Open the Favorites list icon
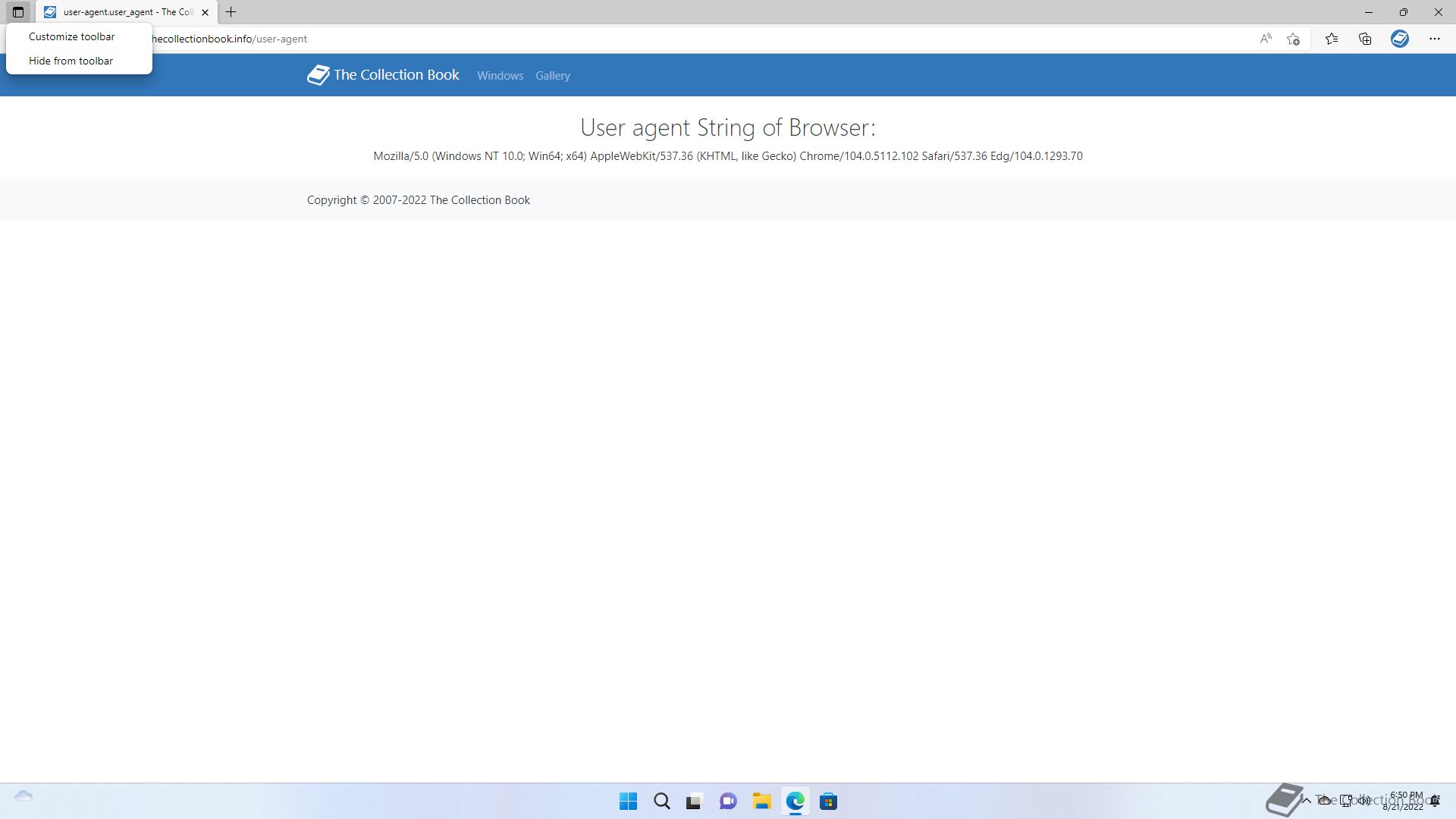This screenshot has width=1456, height=819. coord(1331,39)
